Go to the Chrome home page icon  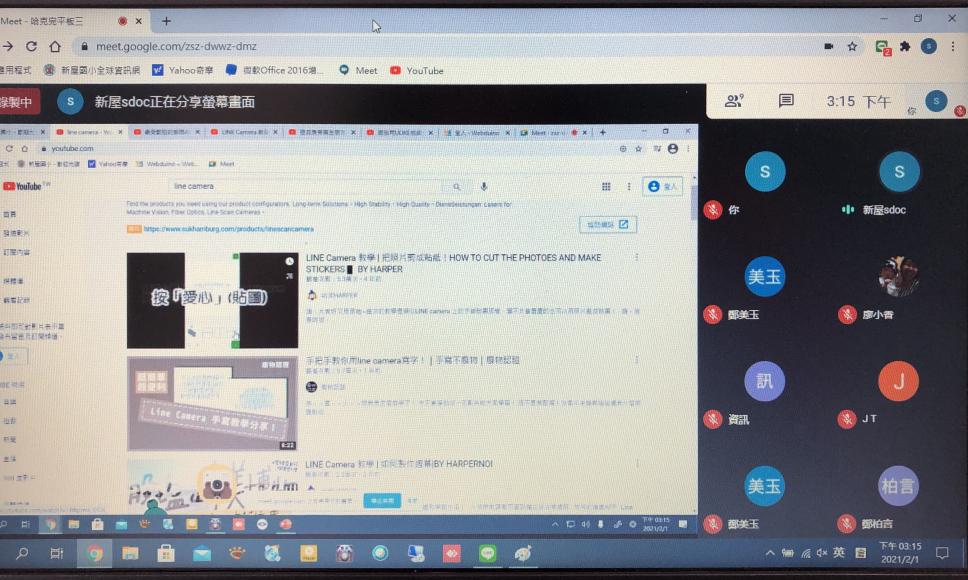coord(55,46)
